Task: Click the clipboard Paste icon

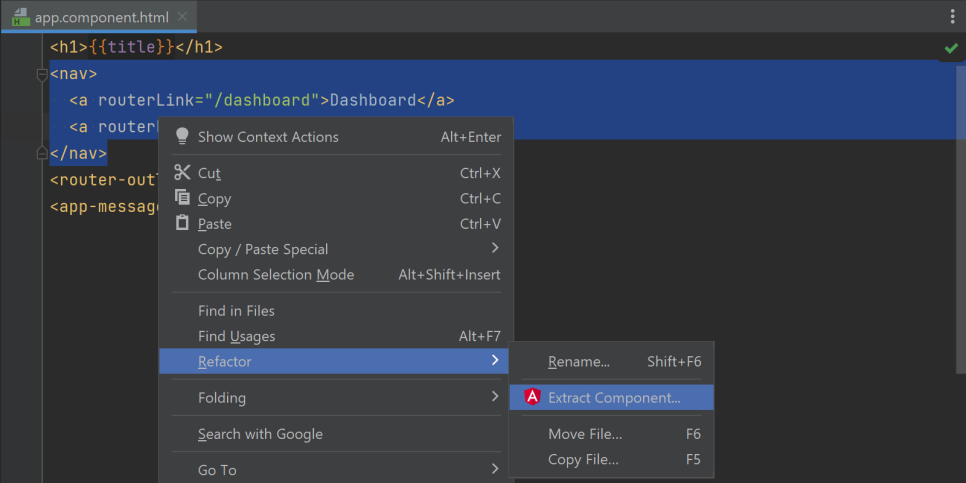Action: [x=182, y=223]
